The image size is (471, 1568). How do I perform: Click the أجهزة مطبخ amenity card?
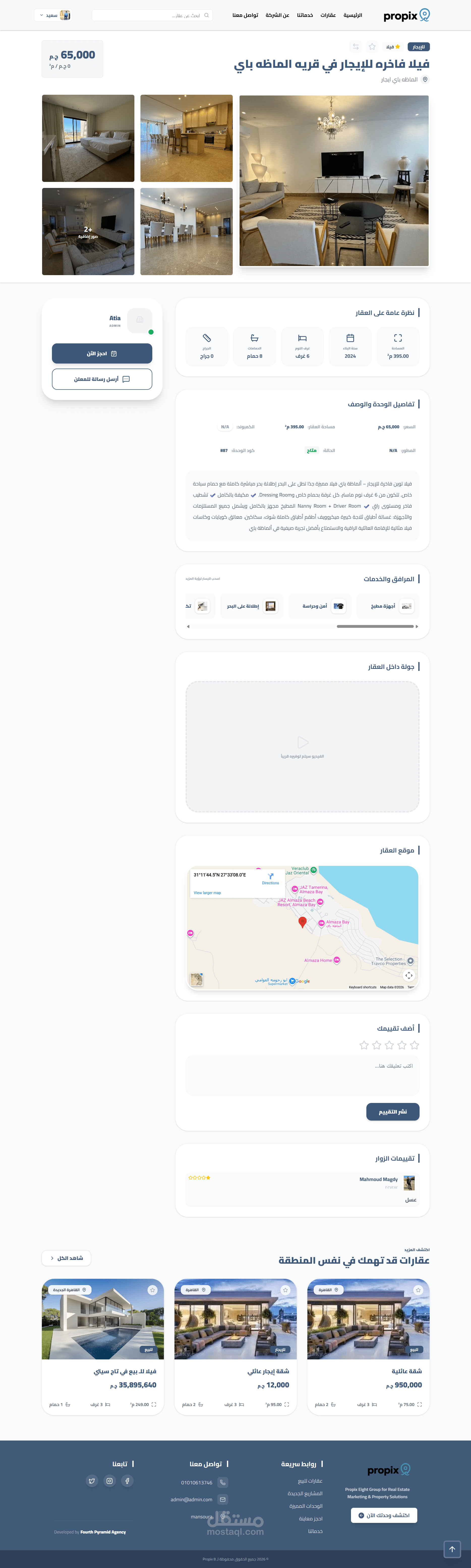coord(388,606)
